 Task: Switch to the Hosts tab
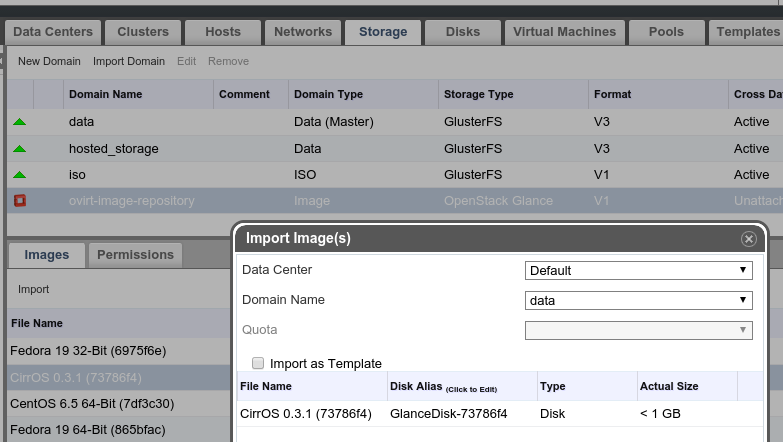223,32
